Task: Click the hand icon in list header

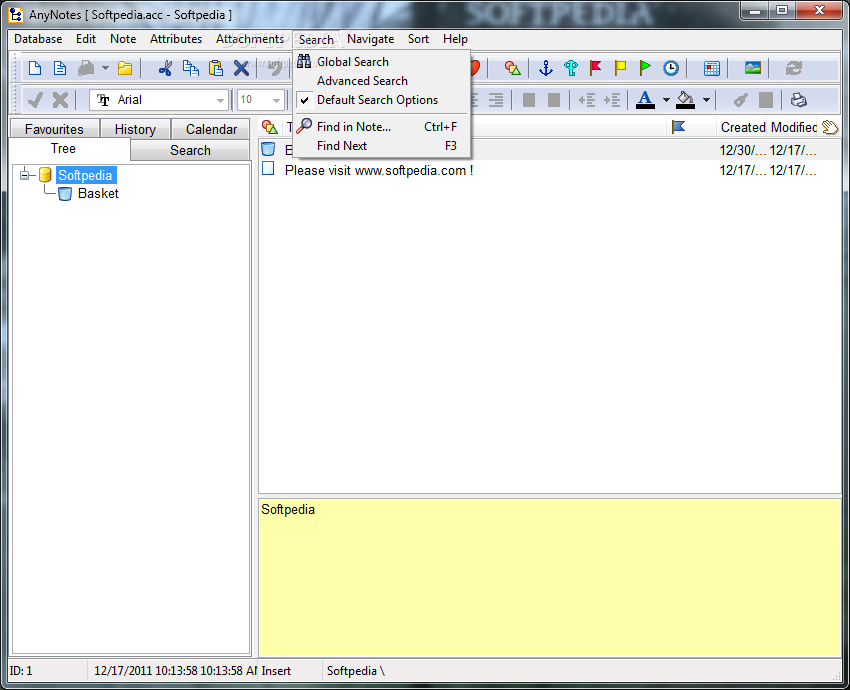Action: [830, 127]
